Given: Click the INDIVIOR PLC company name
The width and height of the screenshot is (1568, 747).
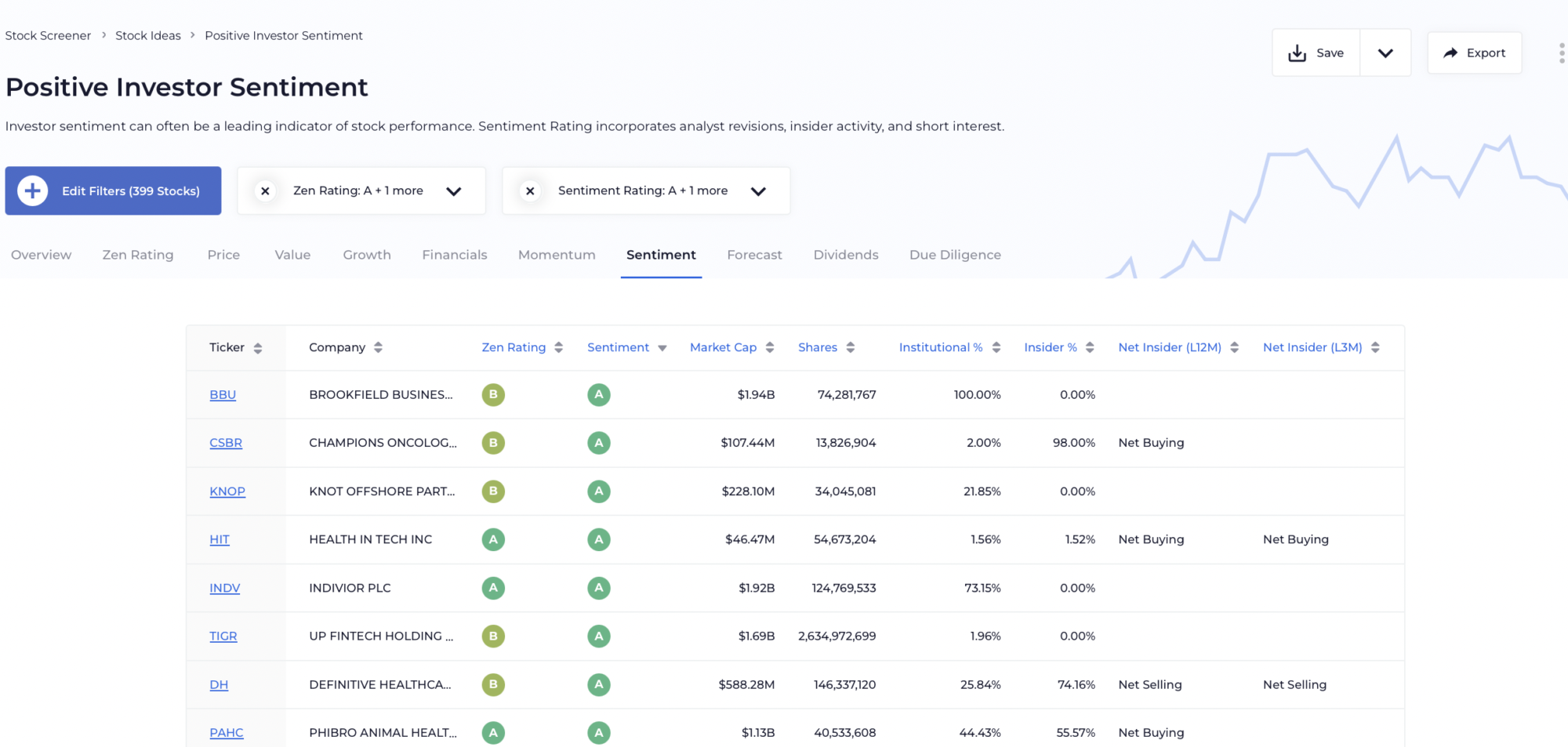Looking at the screenshot, I should (350, 588).
